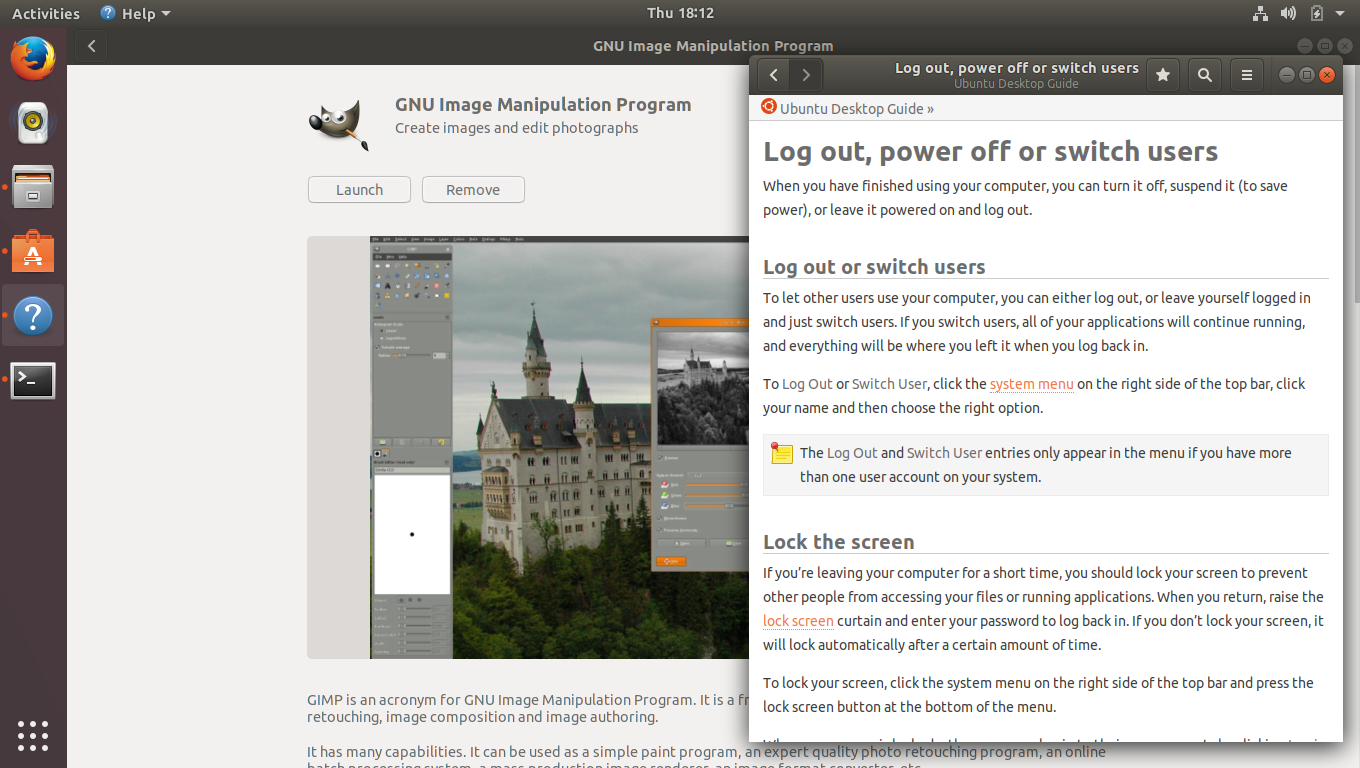The image size is (1360, 768).
Task: Click the GIMP Wilber logo
Action: (338, 124)
